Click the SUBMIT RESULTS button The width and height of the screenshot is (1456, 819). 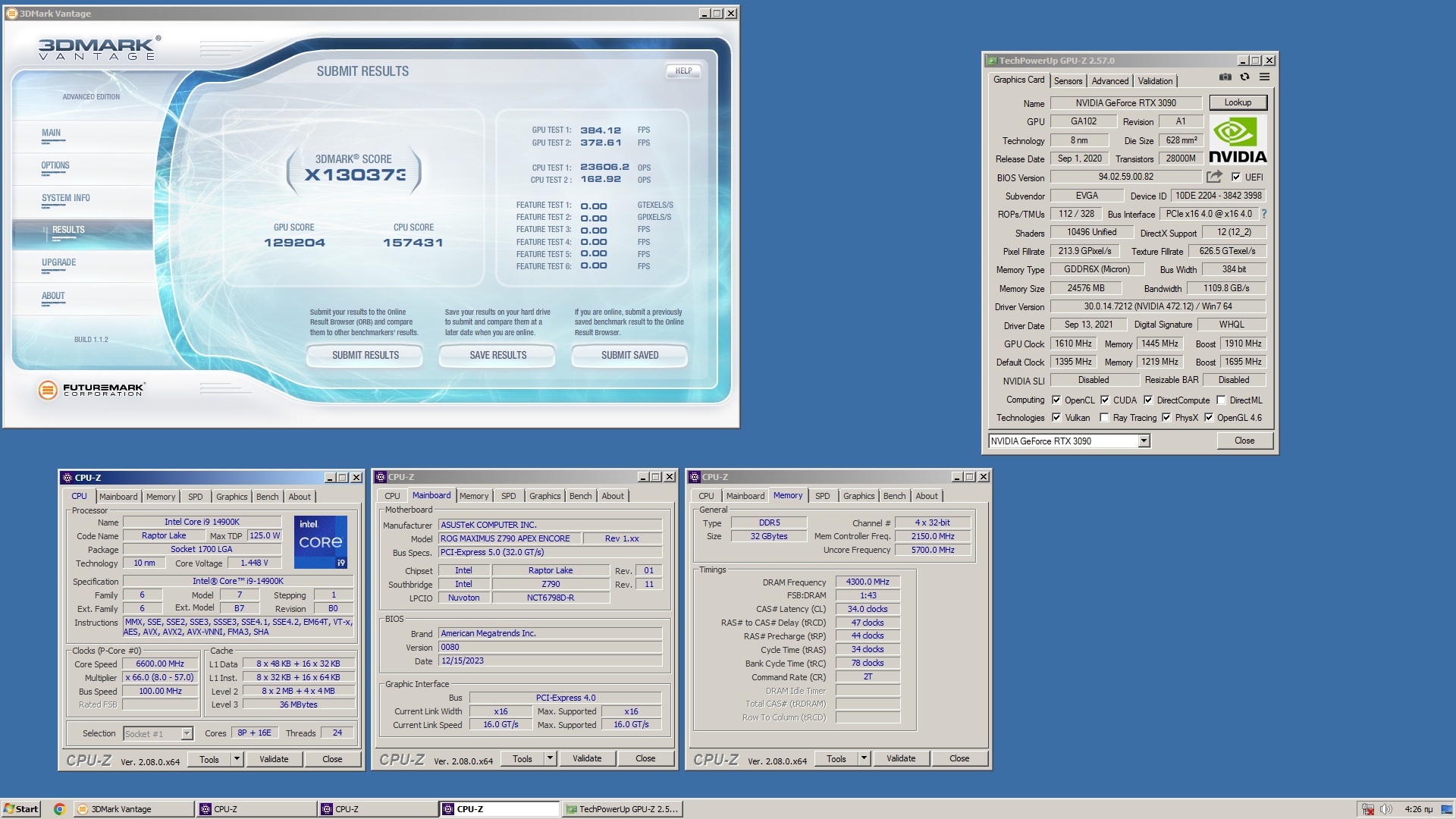(x=366, y=355)
